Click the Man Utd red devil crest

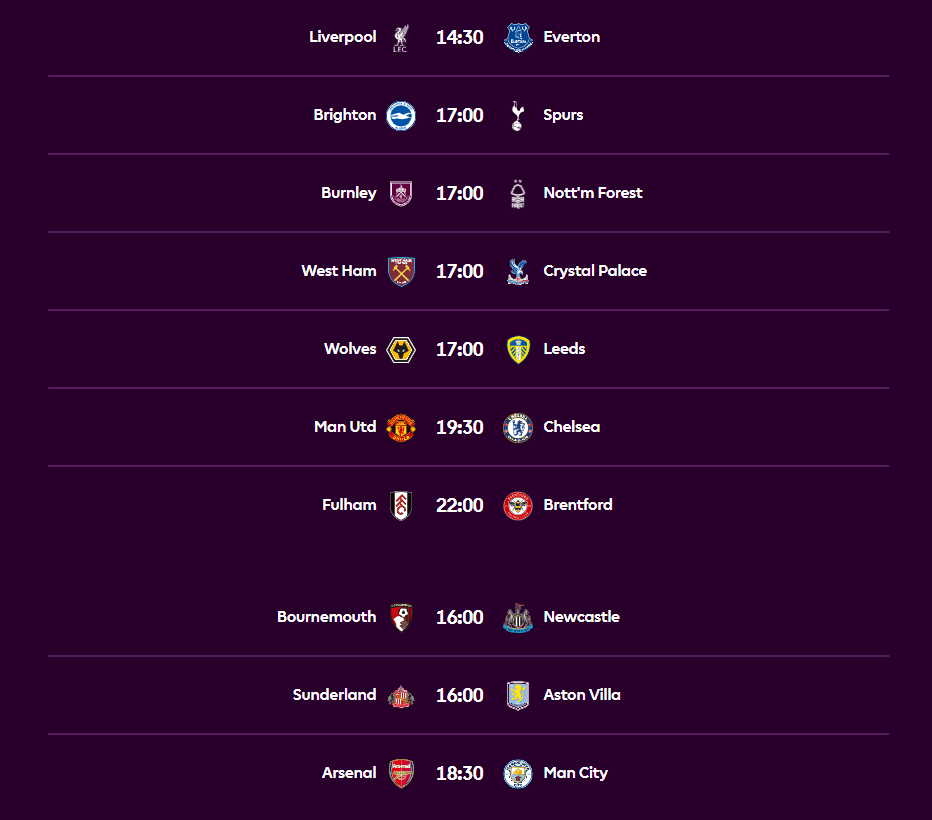point(401,428)
